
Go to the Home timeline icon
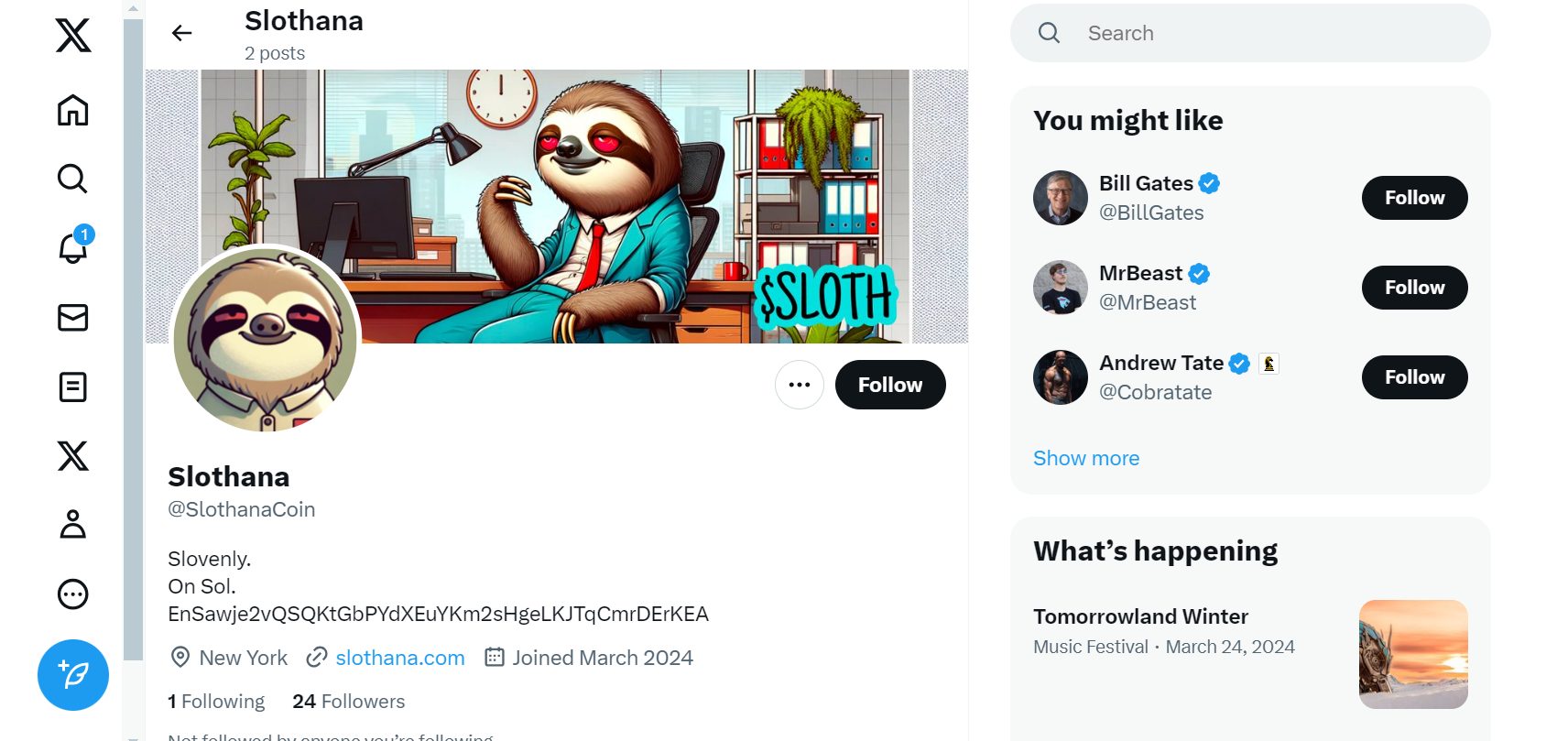(x=73, y=110)
